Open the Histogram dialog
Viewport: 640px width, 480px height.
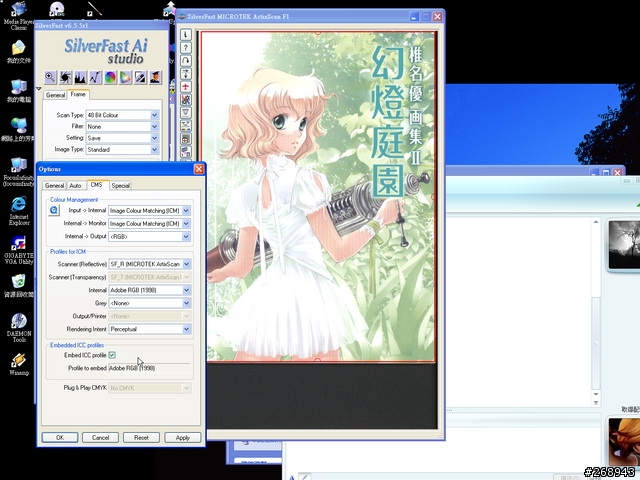[80, 77]
